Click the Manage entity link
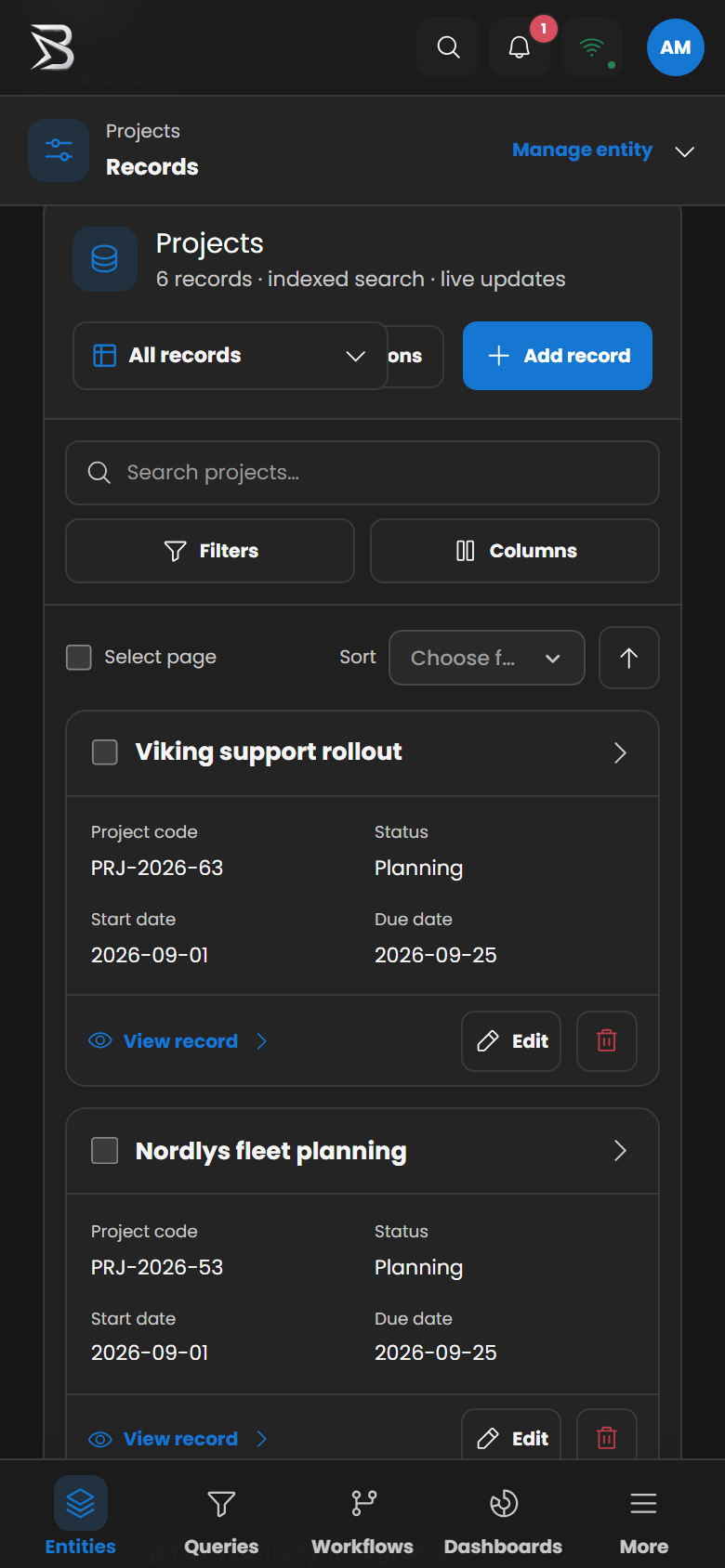The image size is (725, 1568). 583,150
